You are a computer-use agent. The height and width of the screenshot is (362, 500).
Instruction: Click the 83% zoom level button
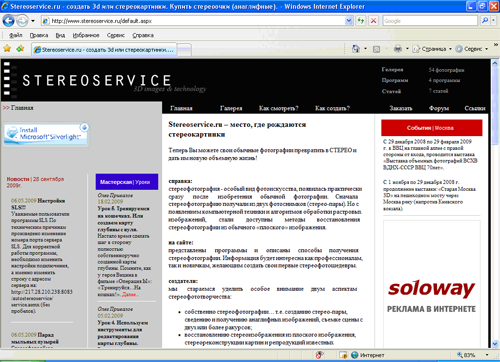tap(466, 355)
